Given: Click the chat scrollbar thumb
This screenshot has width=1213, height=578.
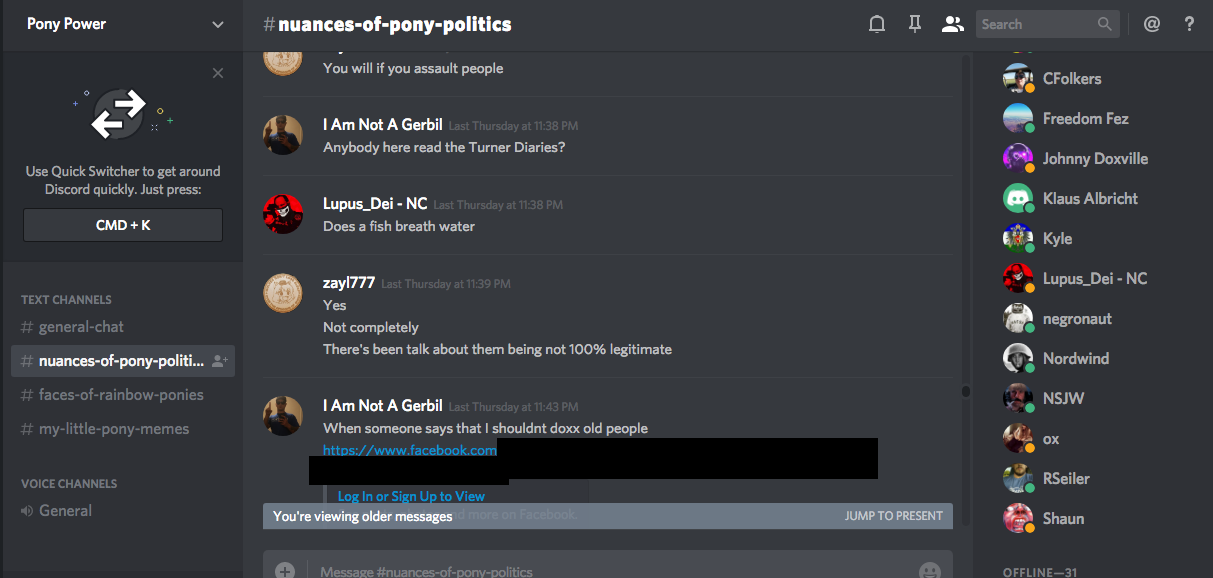Looking at the screenshot, I should click(966, 391).
